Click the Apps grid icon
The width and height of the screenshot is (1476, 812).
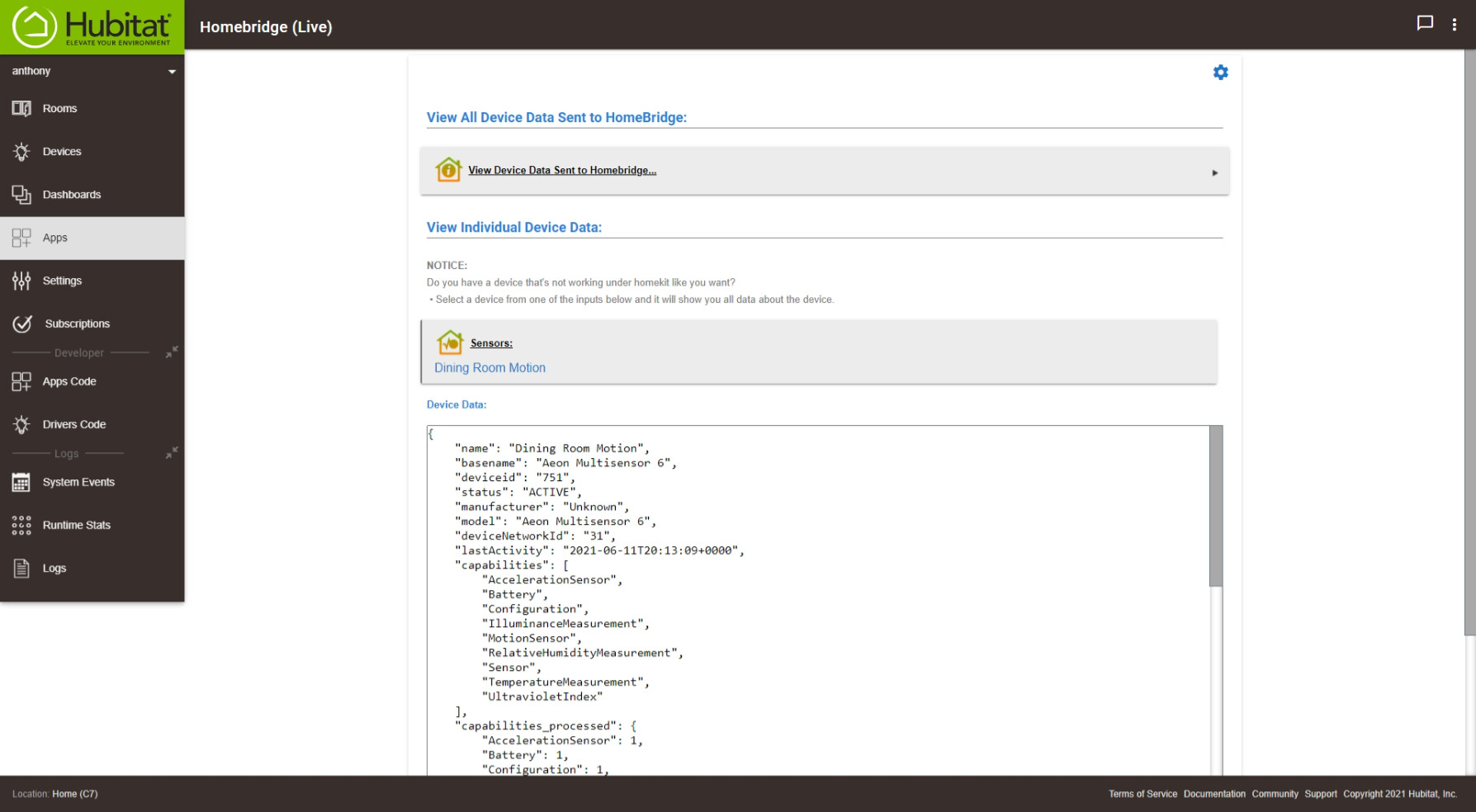pos(21,238)
